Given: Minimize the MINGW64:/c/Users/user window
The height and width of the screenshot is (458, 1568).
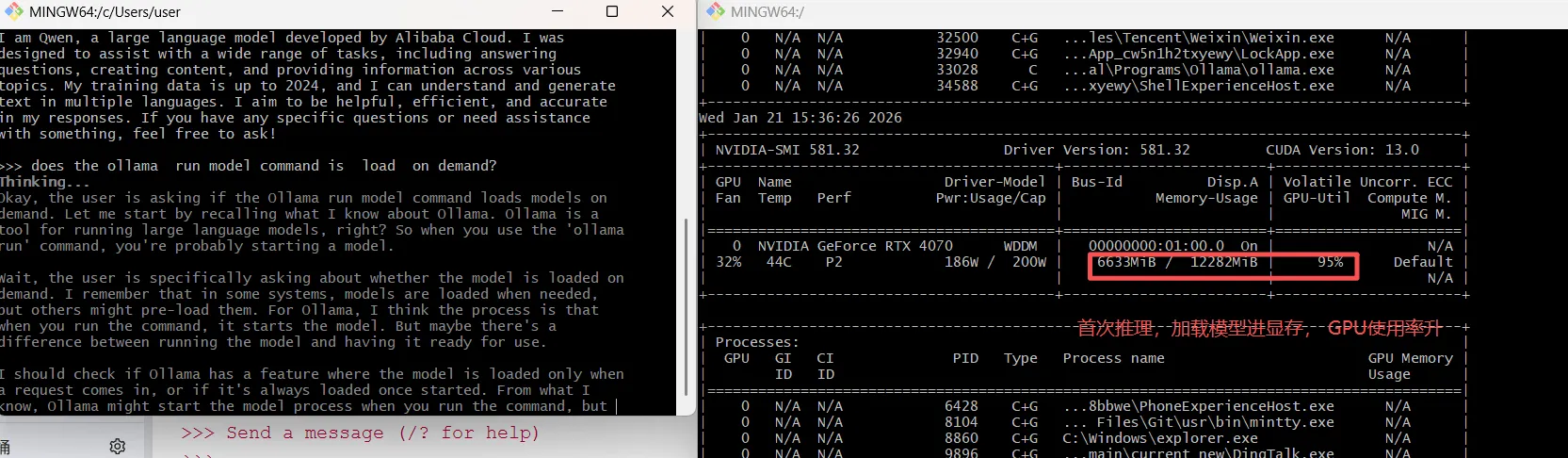Looking at the screenshot, I should [x=558, y=11].
